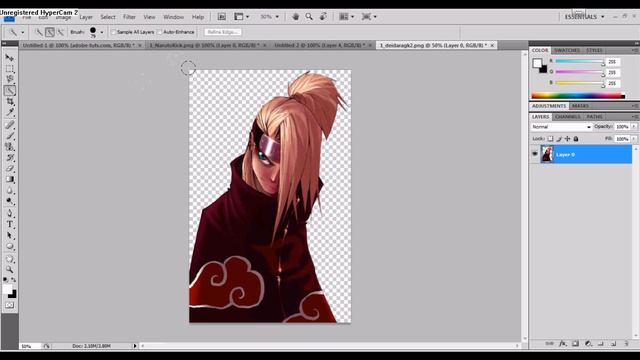Select the Spot Healing Brush tool
The height and width of the screenshot is (360, 640).
click(9, 125)
